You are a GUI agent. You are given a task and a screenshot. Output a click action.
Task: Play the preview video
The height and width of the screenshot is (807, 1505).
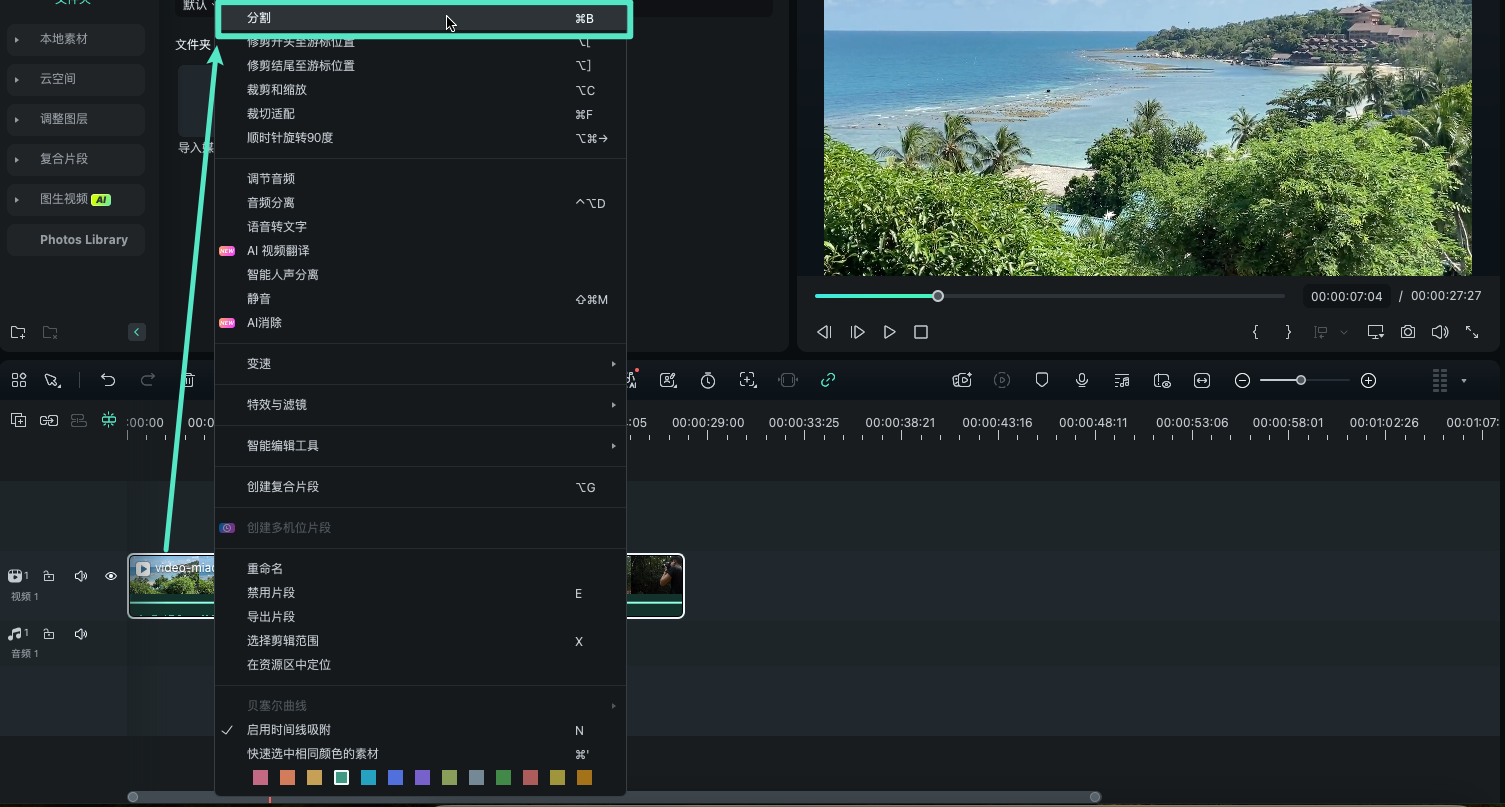click(x=889, y=332)
